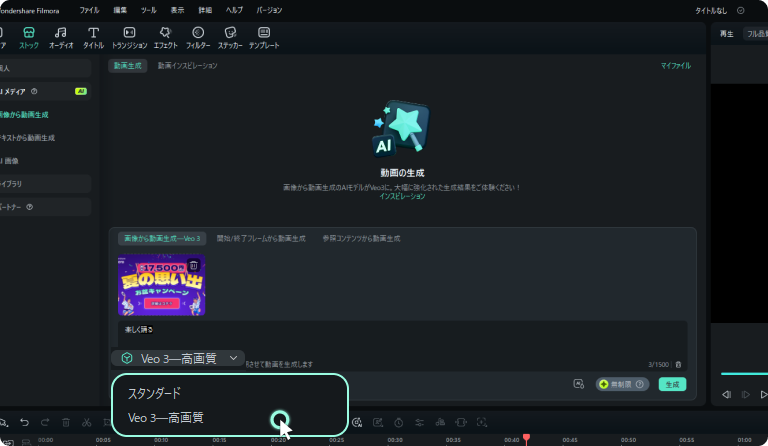Select パートナー in the sidebar
This screenshot has height=446, width=768.
(x=44, y=207)
